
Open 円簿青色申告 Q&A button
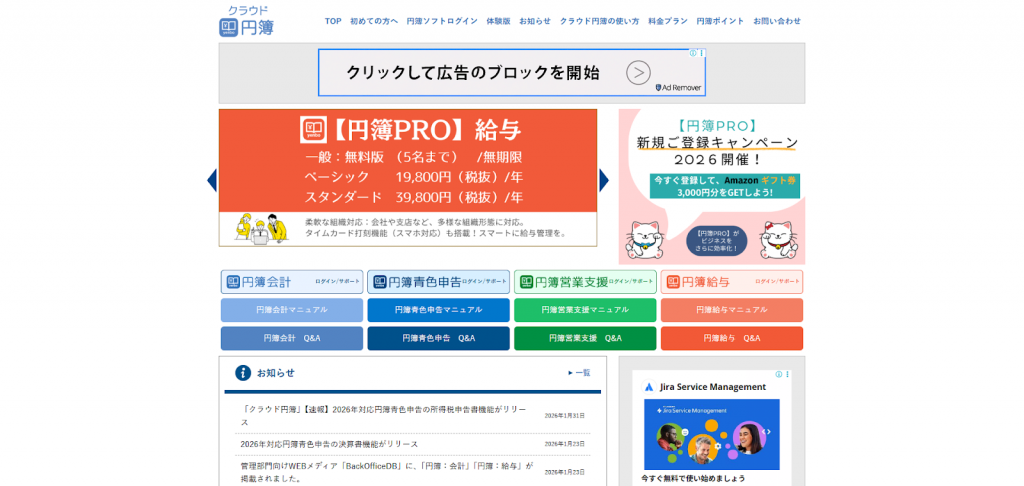(x=438, y=338)
